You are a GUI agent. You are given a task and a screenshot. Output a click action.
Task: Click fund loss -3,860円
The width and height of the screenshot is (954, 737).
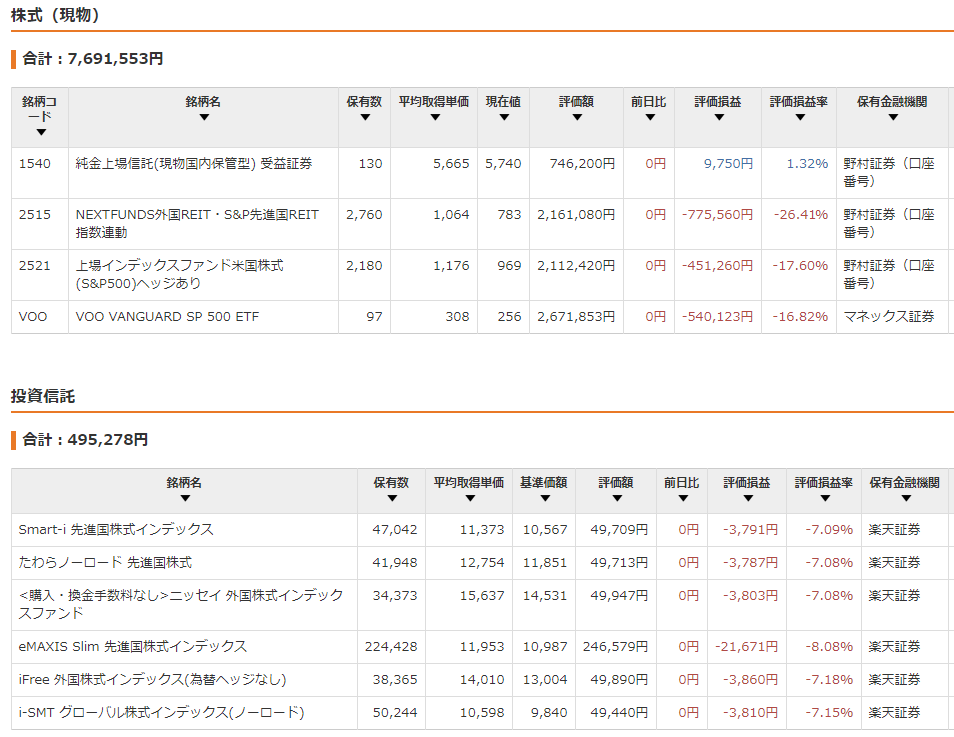(750, 679)
